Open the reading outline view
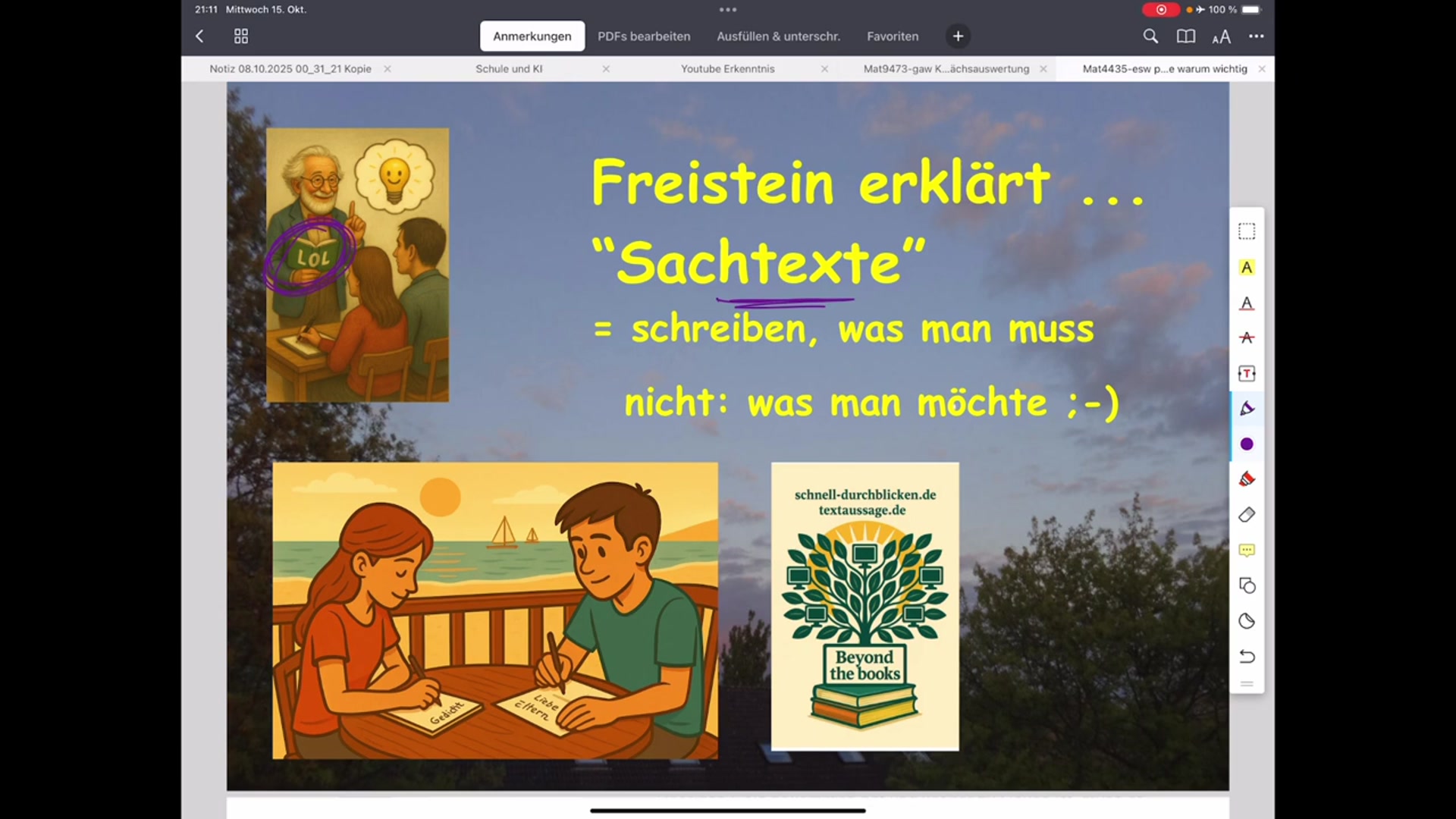This screenshot has width=1456, height=819. tap(1185, 36)
